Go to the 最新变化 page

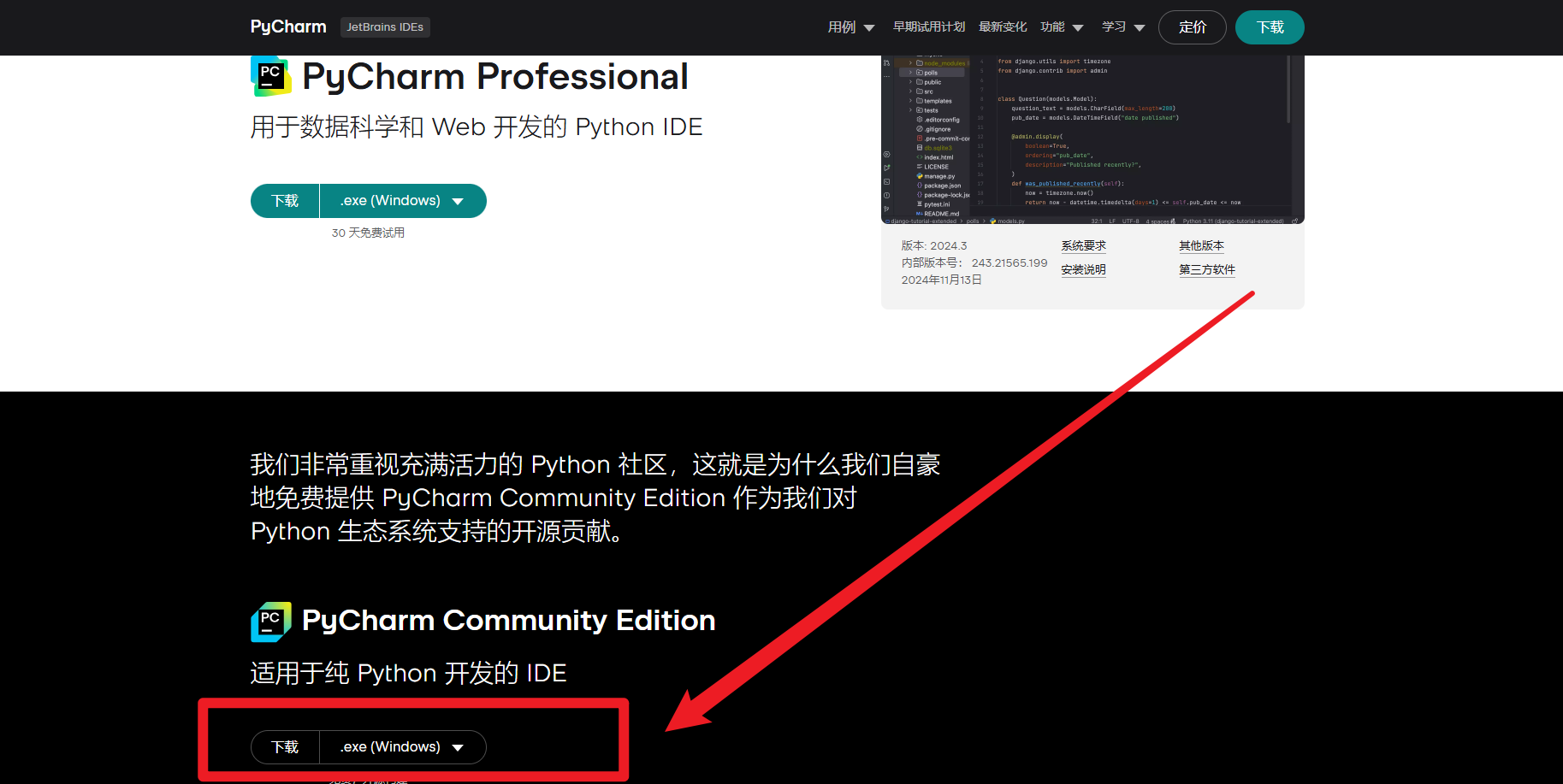pos(1003,27)
